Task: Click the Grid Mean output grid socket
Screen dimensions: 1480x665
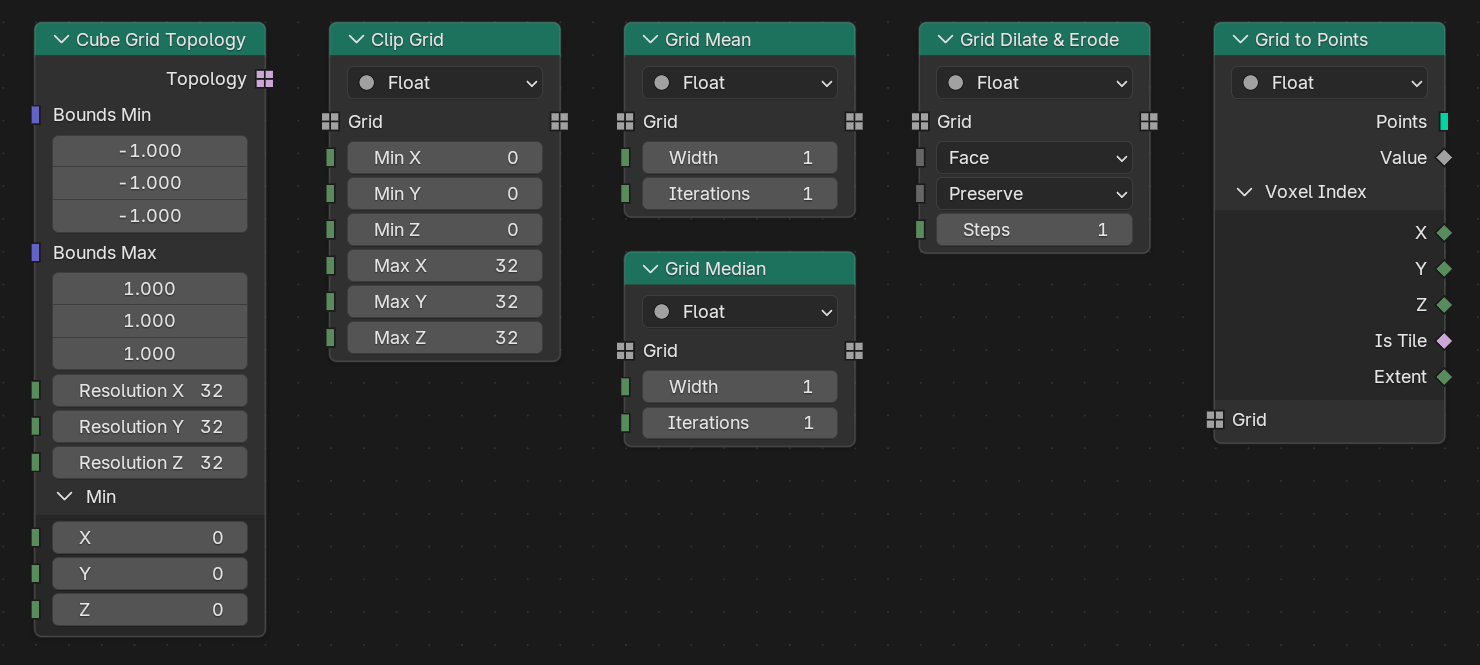Action: [854, 122]
